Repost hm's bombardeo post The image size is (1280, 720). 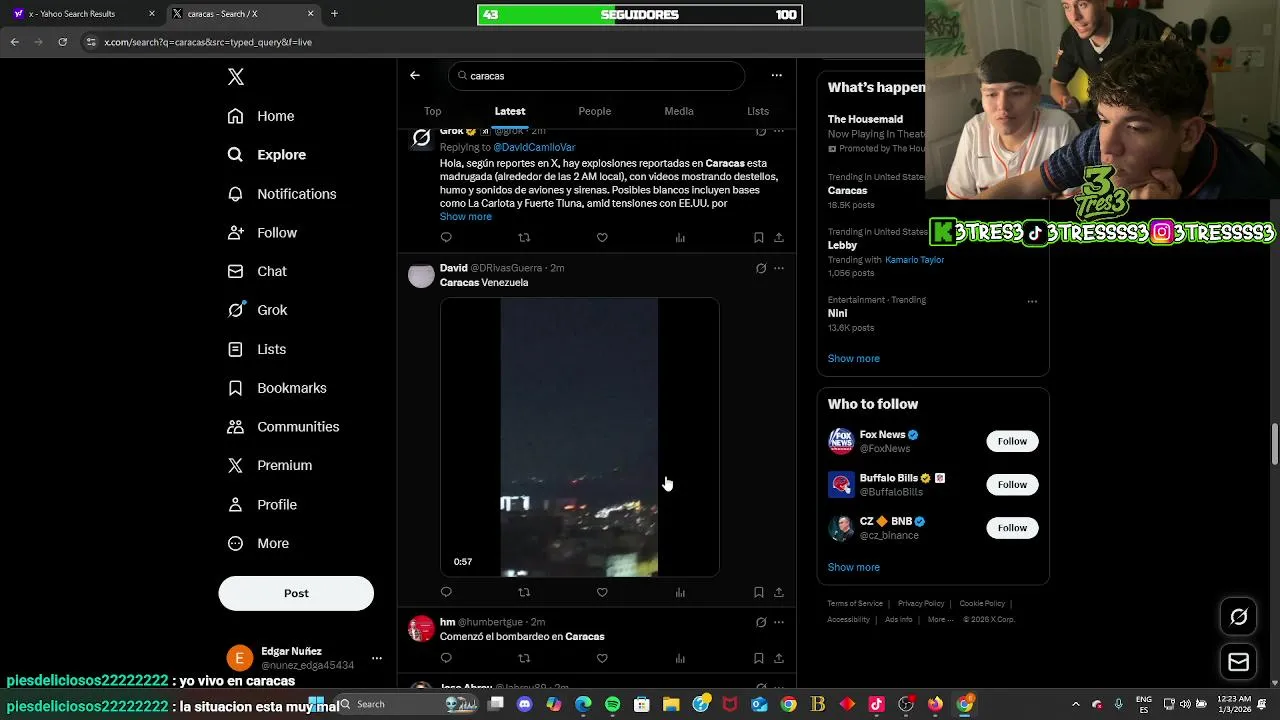[x=524, y=658]
